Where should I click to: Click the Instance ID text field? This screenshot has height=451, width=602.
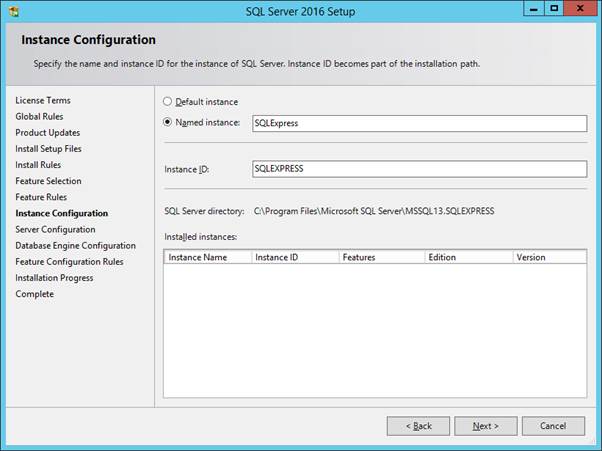coord(420,169)
